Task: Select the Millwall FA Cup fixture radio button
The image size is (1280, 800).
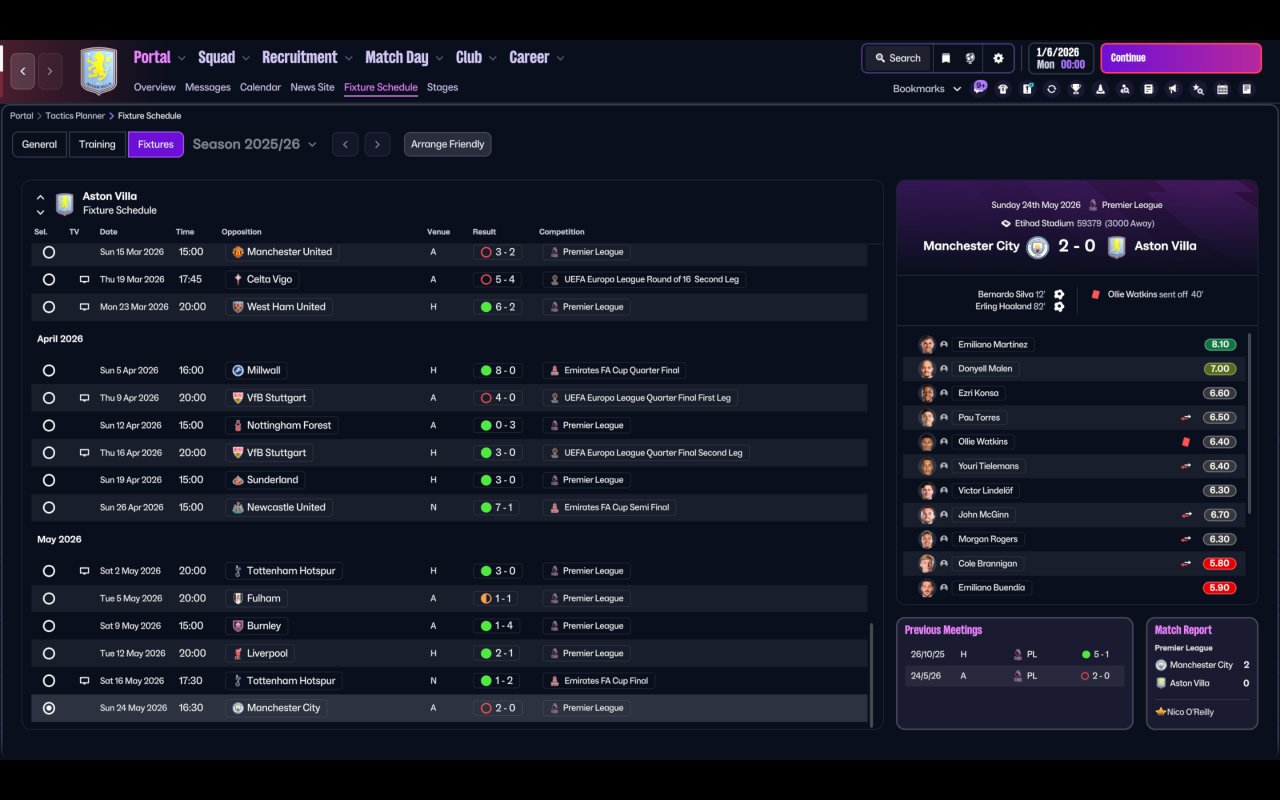Action: pyautogui.click(x=49, y=370)
